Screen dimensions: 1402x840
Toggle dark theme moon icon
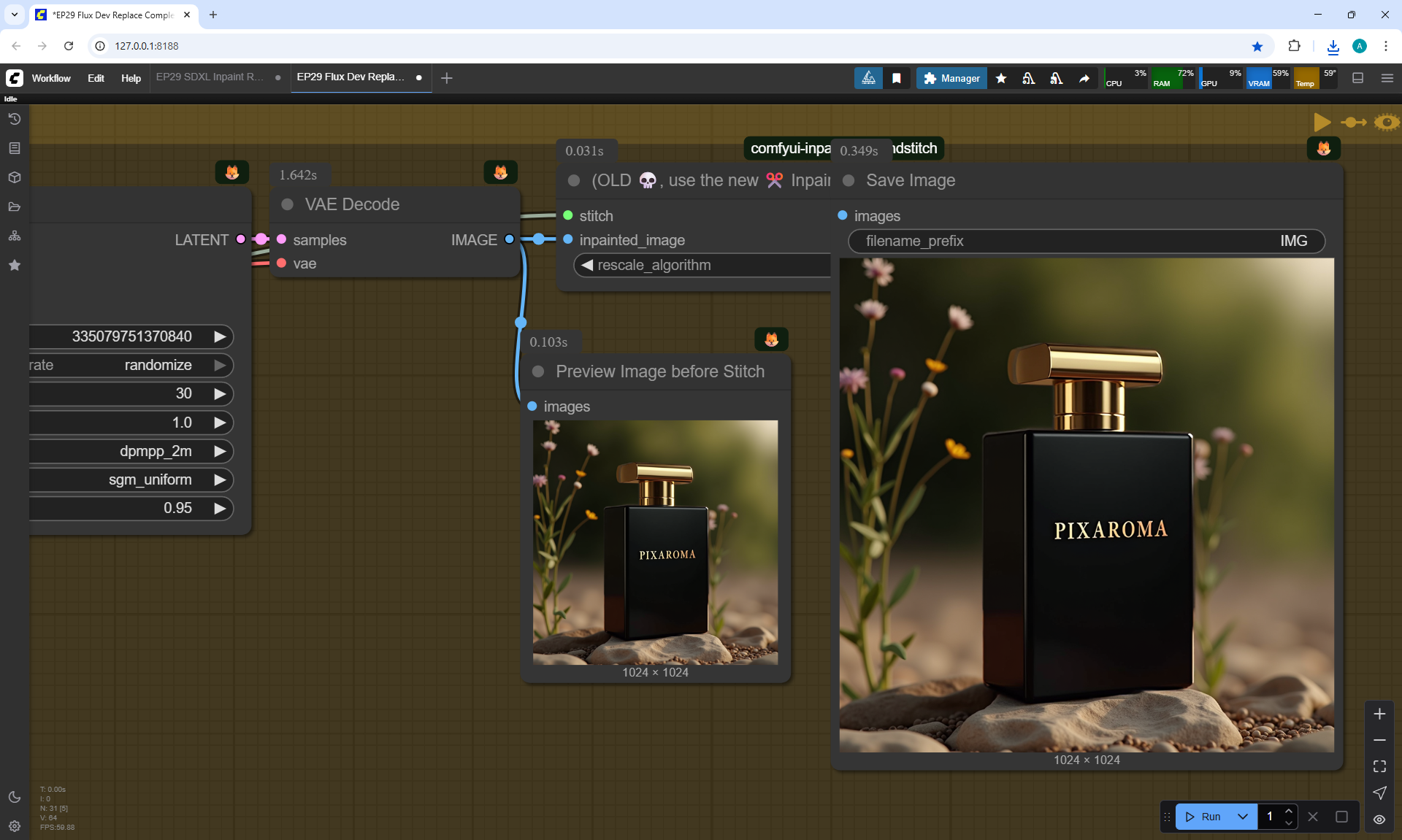[x=15, y=797]
